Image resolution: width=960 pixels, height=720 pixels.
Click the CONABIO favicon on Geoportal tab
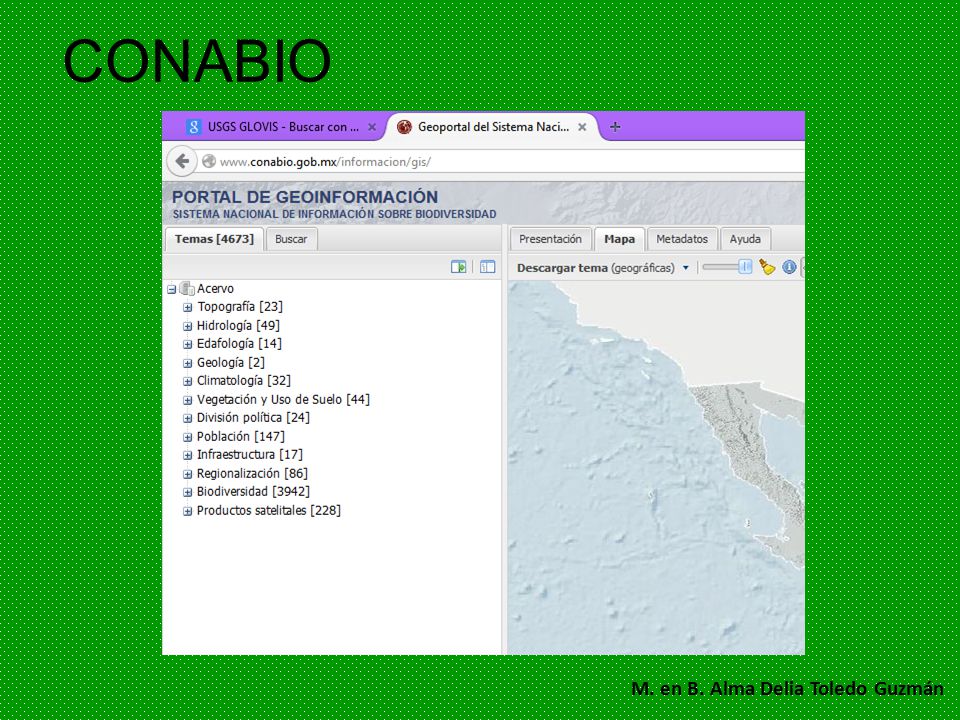click(x=404, y=127)
